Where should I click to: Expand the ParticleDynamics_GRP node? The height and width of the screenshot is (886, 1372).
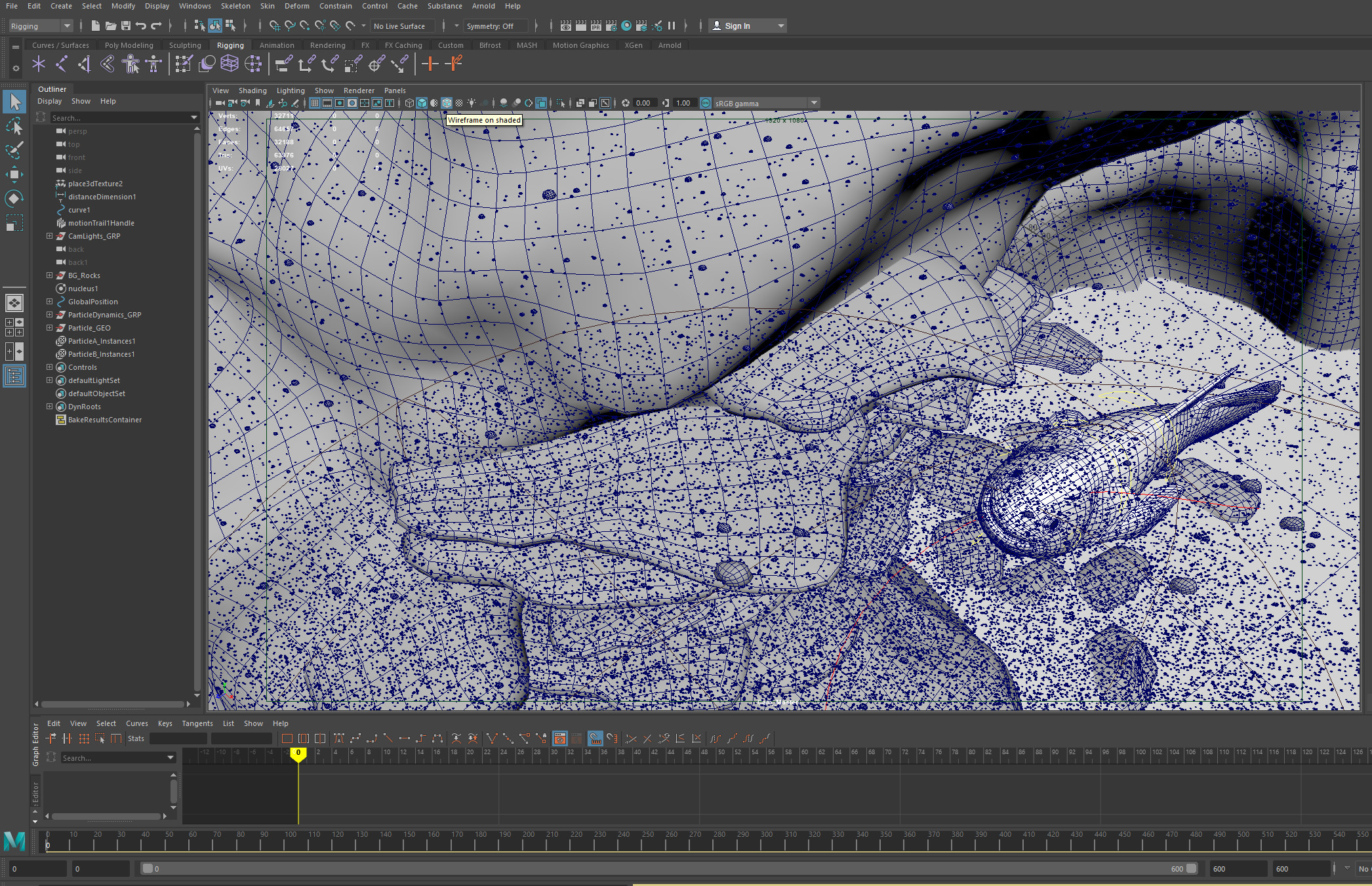[x=49, y=314]
